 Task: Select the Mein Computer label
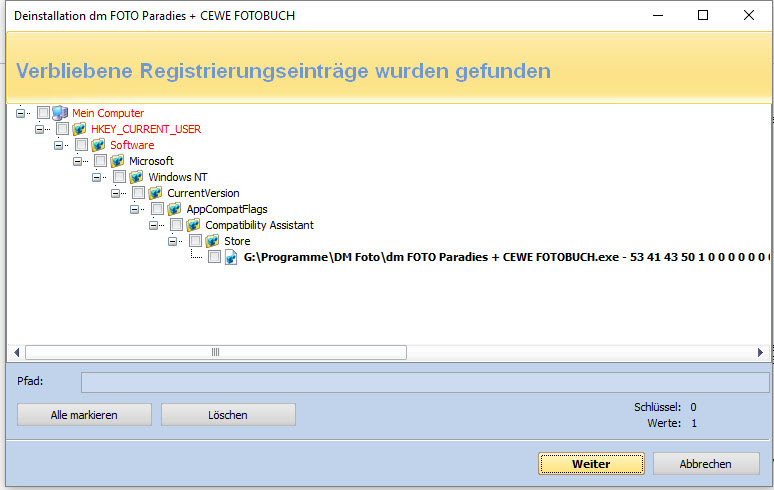108,113
